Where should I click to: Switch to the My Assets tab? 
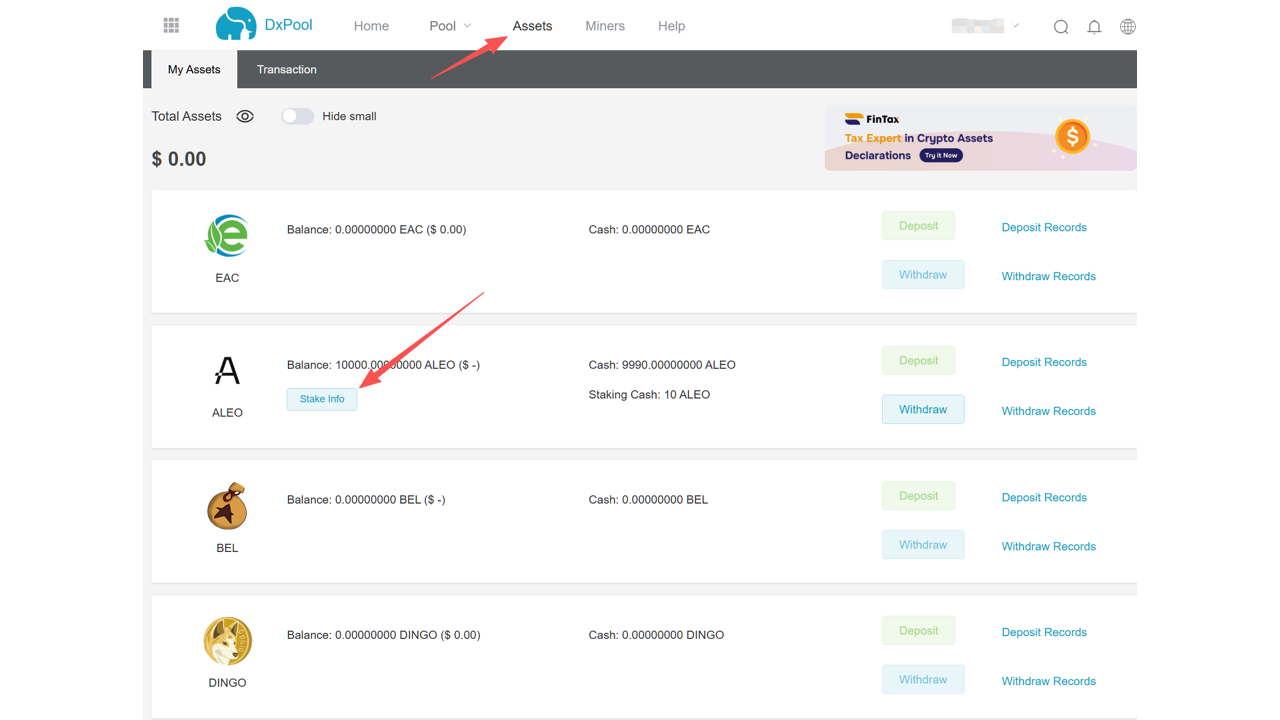tap(194, 69)
